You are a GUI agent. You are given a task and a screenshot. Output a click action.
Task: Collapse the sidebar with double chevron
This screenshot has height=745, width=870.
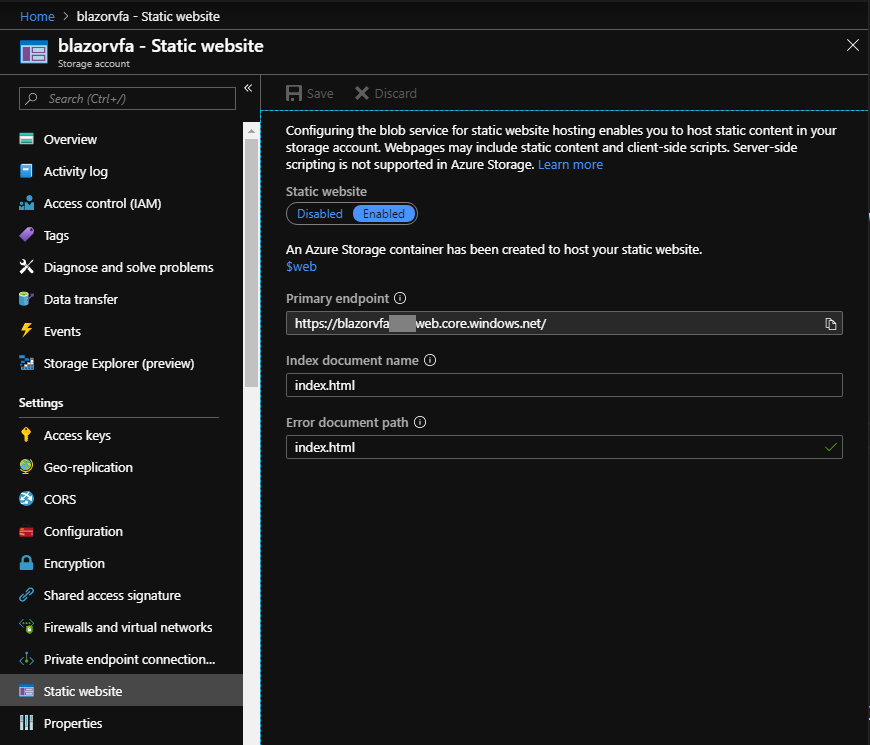click(x=248, y=88)
